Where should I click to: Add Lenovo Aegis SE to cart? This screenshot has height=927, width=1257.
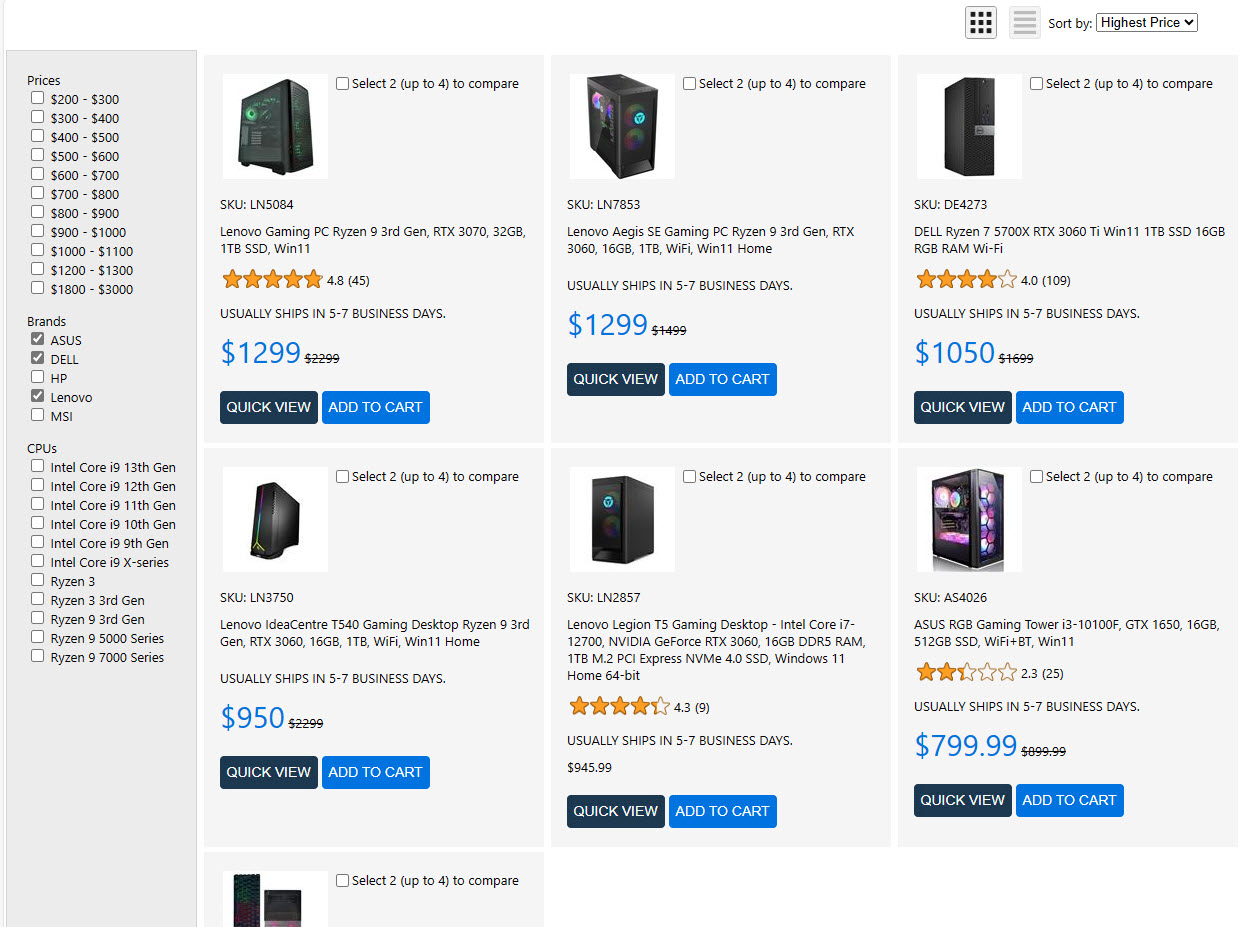[x=722, y=380]
